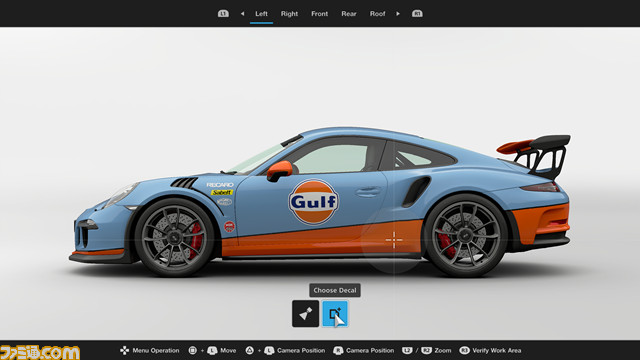Open the Choose Decal tool
The image size is (640, 360).
[335, 313]
